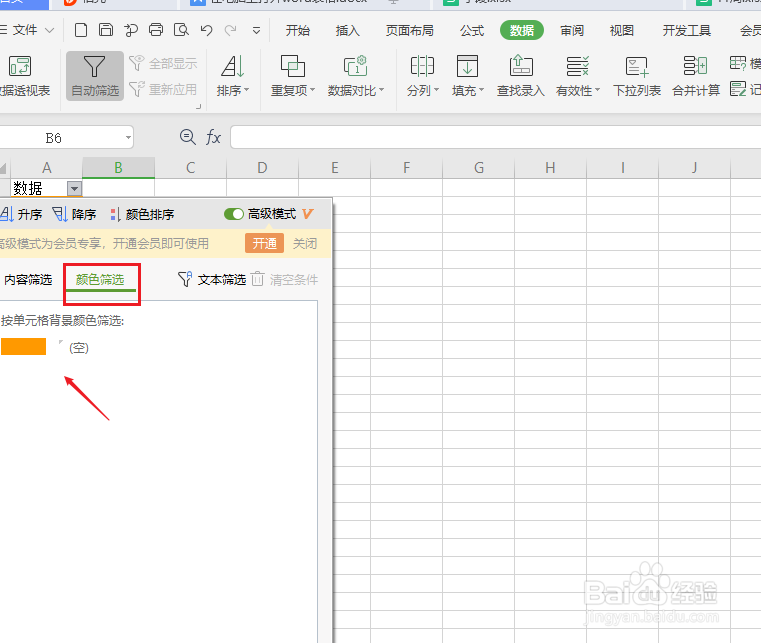This screenshot has height=643, width=761.
Task: Click 全部显示 in the ribbon
Action: (x=164, y=63)
